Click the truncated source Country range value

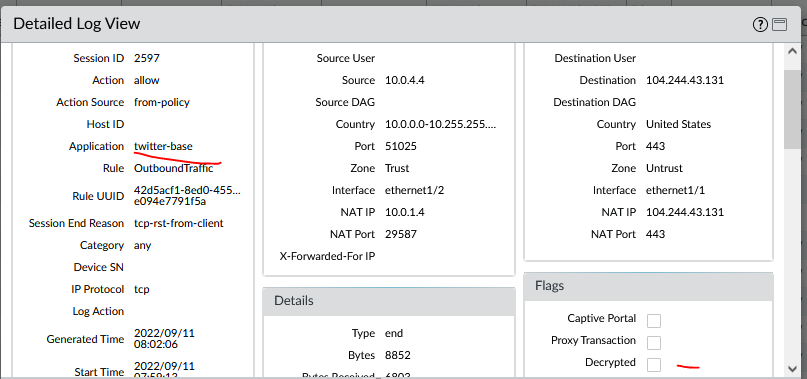(x=441, y=124)
